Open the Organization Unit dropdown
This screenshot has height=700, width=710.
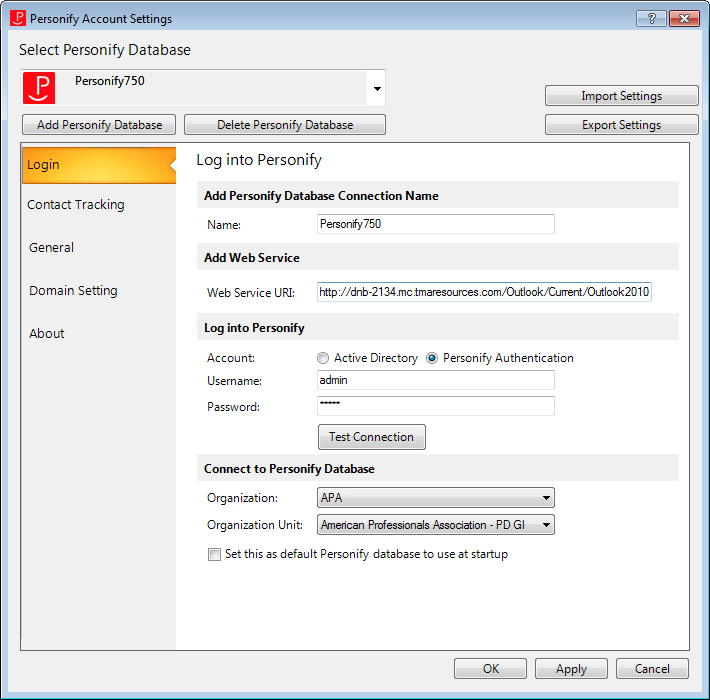coord(436,525)
